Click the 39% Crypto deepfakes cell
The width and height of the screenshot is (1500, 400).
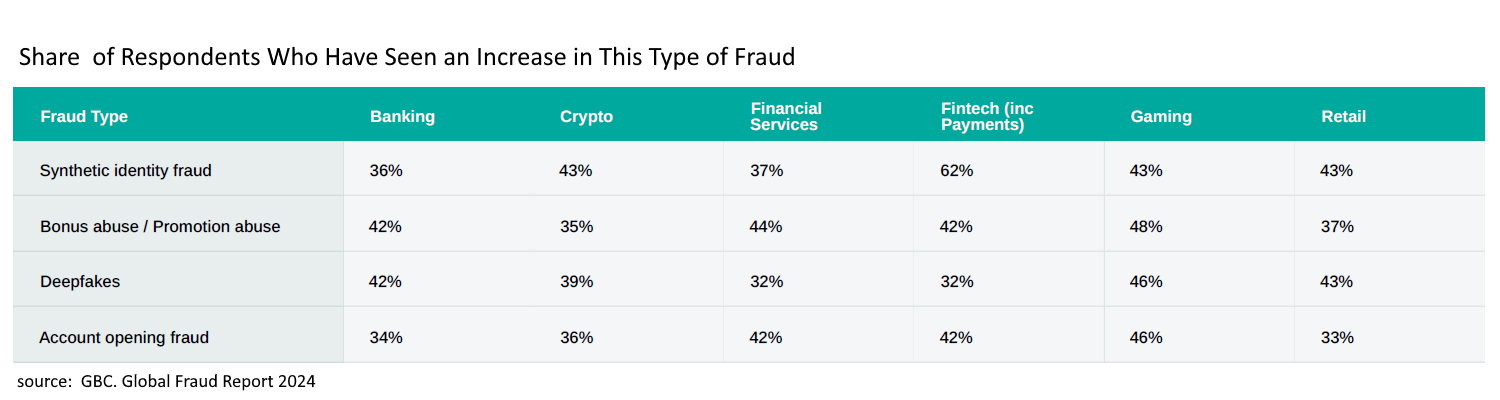pos(576,282)
